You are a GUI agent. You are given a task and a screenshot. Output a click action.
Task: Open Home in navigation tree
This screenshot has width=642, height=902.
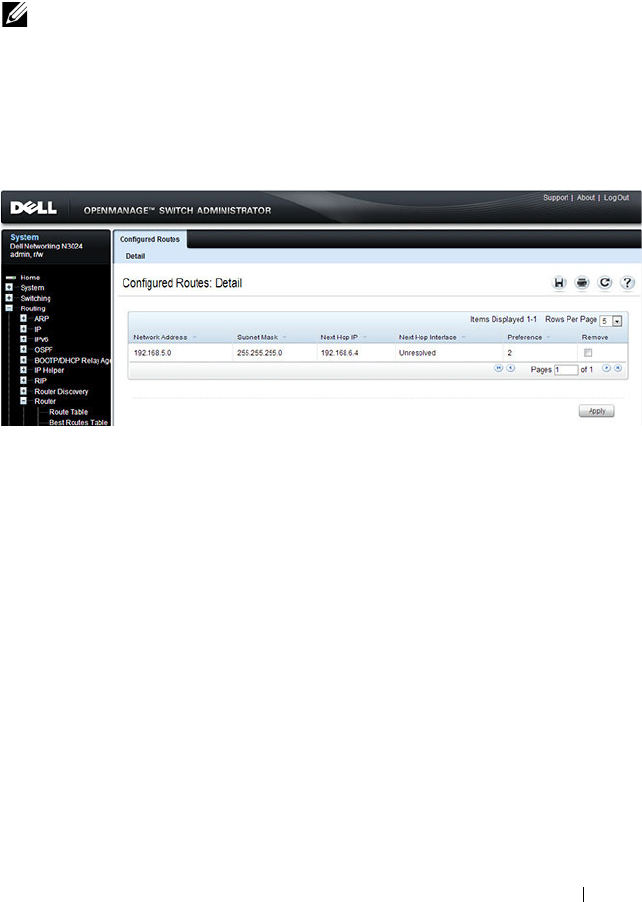30,277
